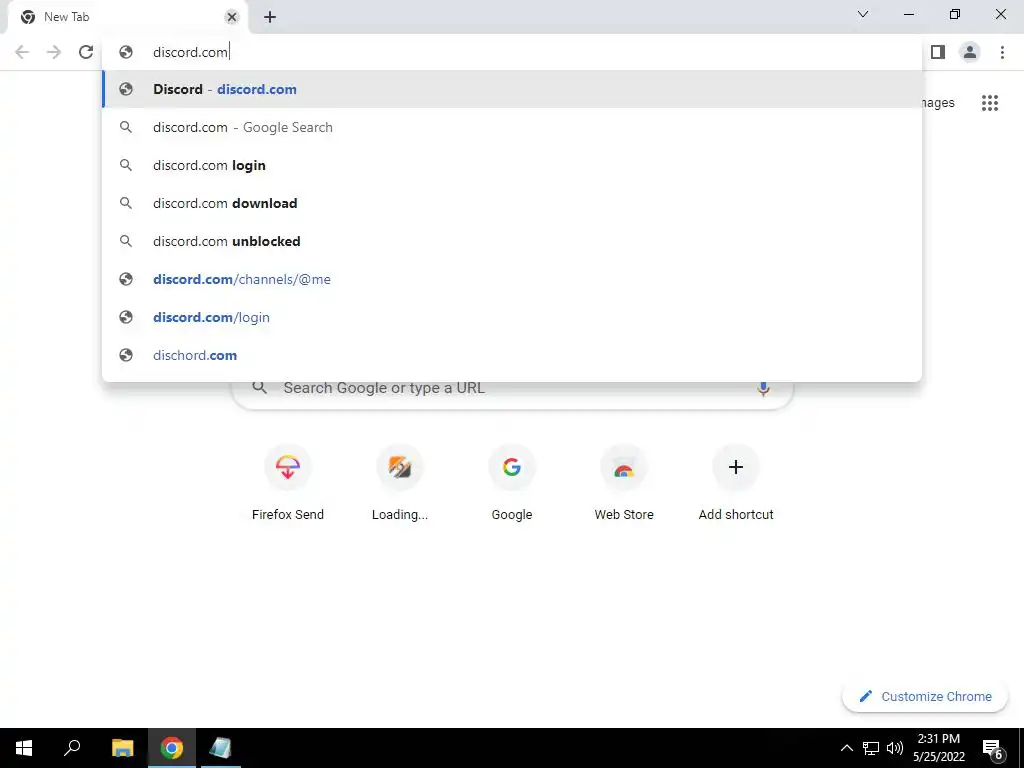
Task: Start voice search with the microphone icon
Action: (763, 388)
